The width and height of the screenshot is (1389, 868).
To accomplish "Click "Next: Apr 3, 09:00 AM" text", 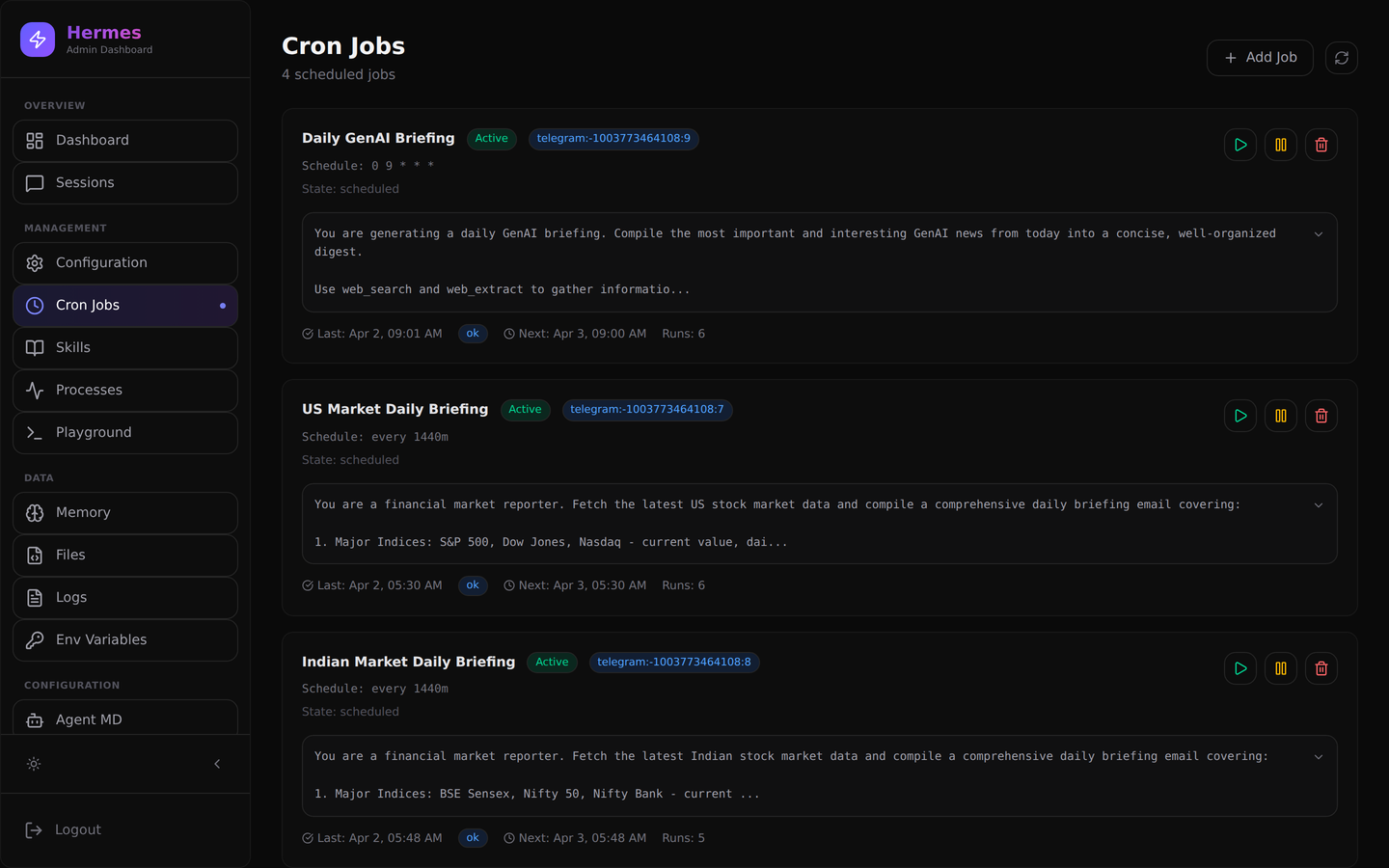I will 575,334.
